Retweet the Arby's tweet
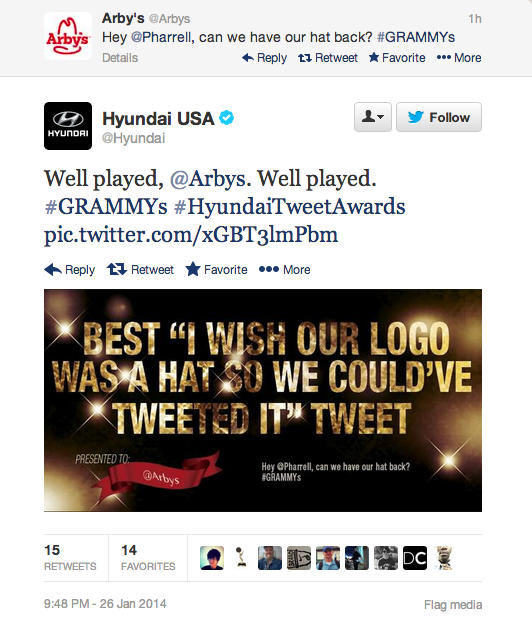The width and height of the screenshot is (532, 634). point(328,58)
